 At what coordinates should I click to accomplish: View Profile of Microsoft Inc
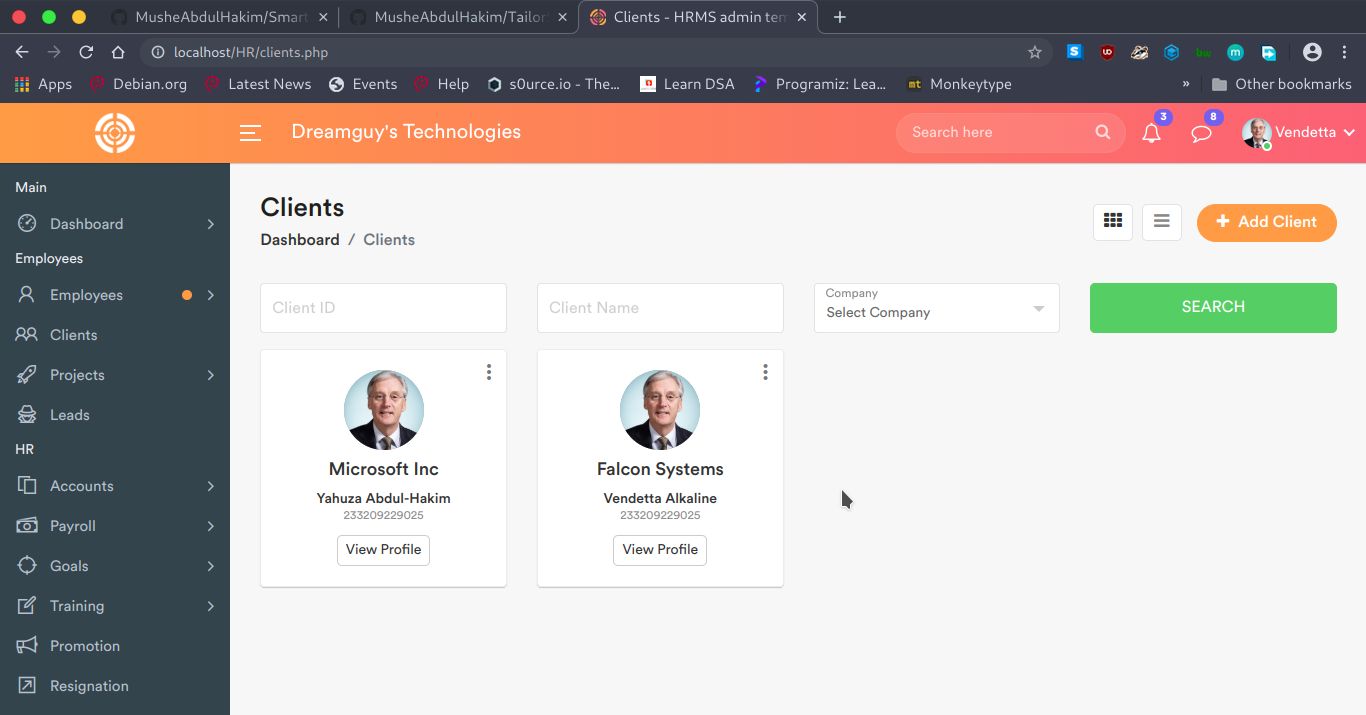pos(383,550)
